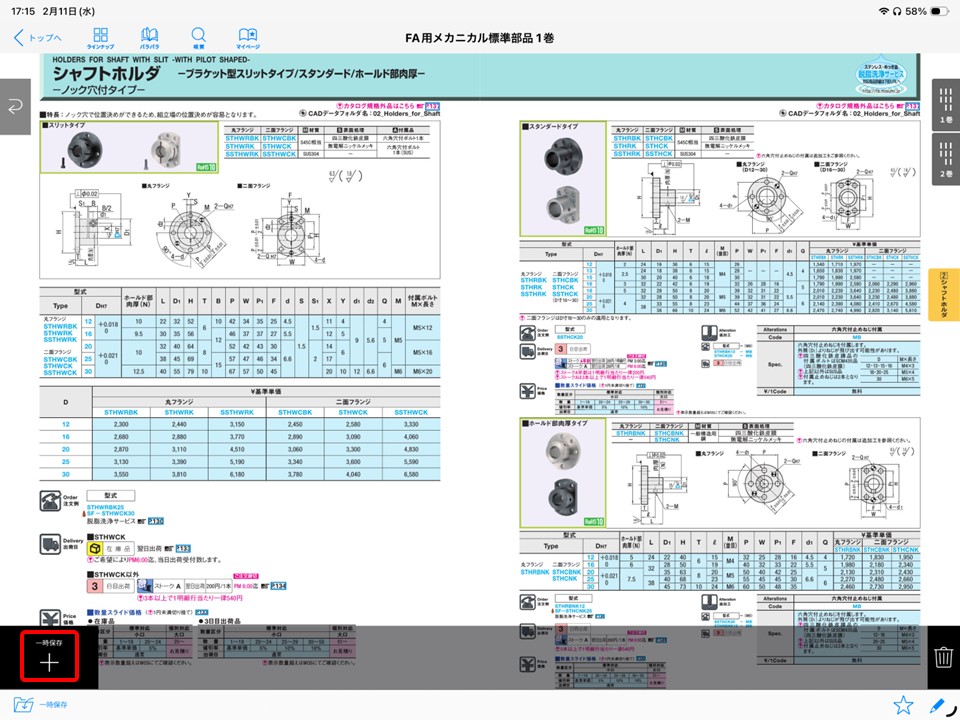Go back to トップへ

click(38, 38)
